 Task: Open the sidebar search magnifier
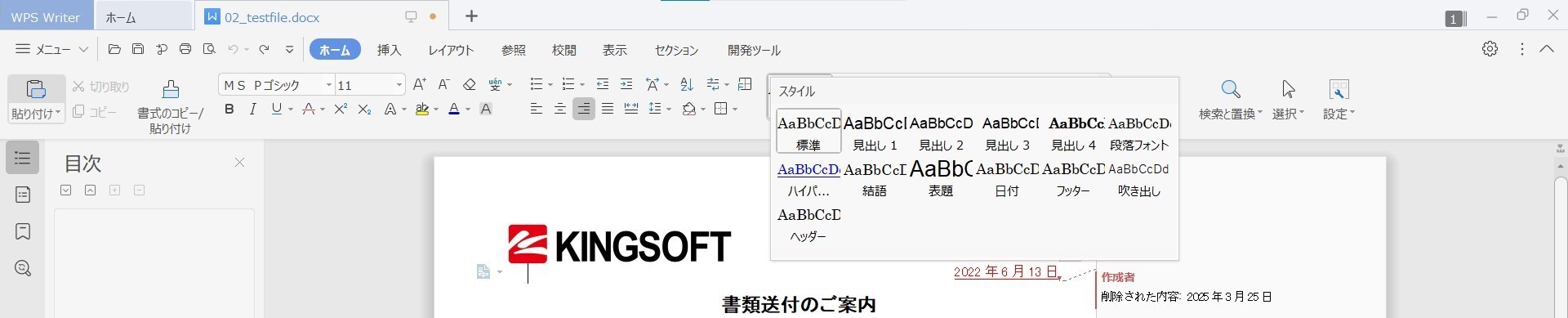coord(23,268)
